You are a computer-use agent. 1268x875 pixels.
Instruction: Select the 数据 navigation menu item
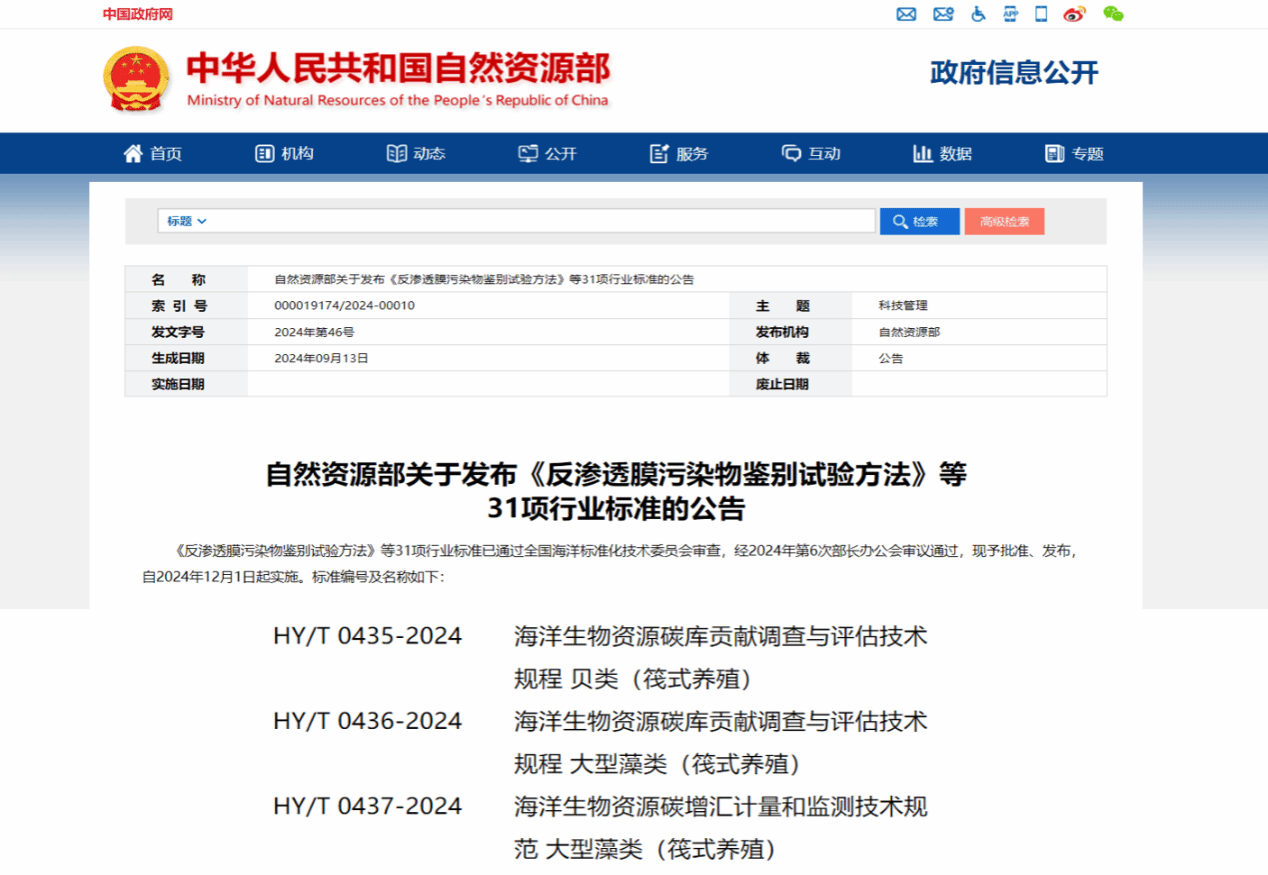tap(942, 153)
